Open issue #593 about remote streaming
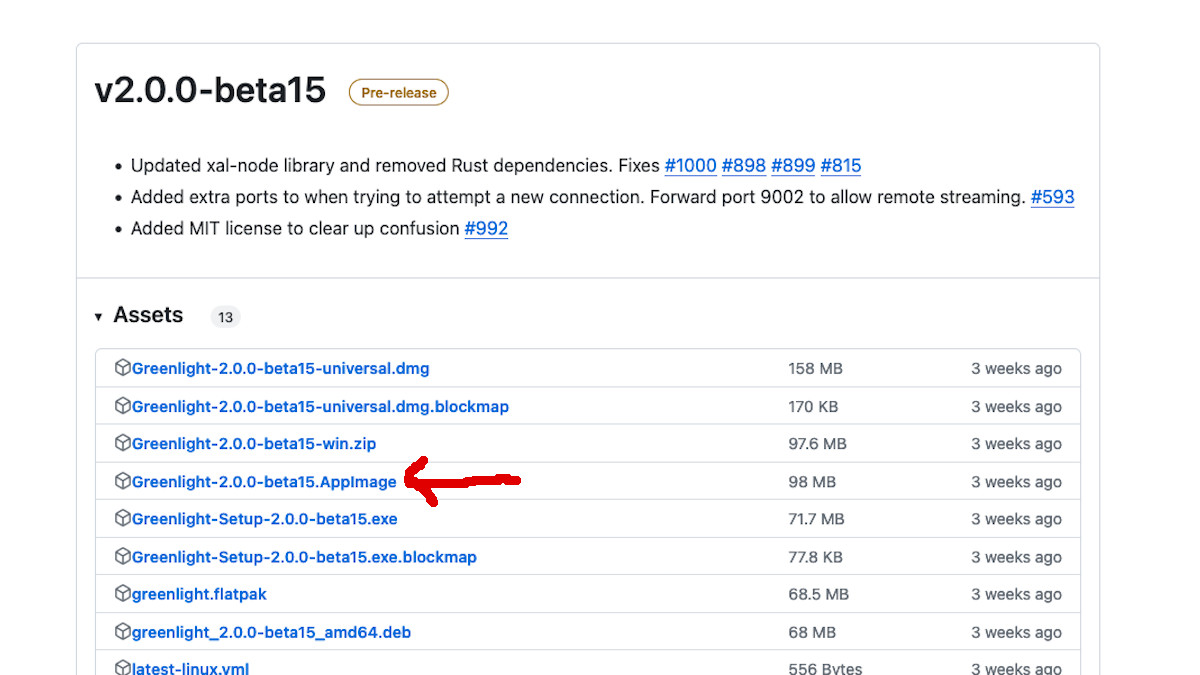 point(1052,197)
